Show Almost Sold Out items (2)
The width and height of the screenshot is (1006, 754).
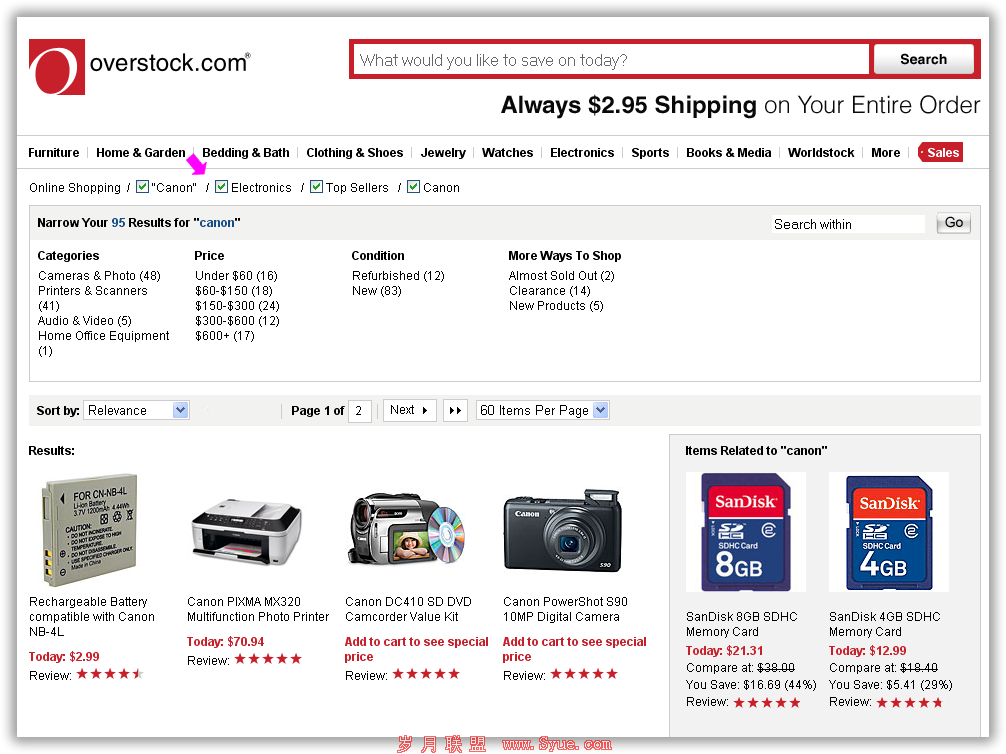coord(561,276)
